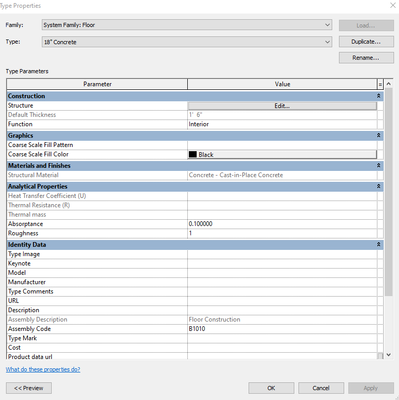Collapse the Materials and Finishes section
The width and height of the screenshot is (399, 400).
pos(379,165)
